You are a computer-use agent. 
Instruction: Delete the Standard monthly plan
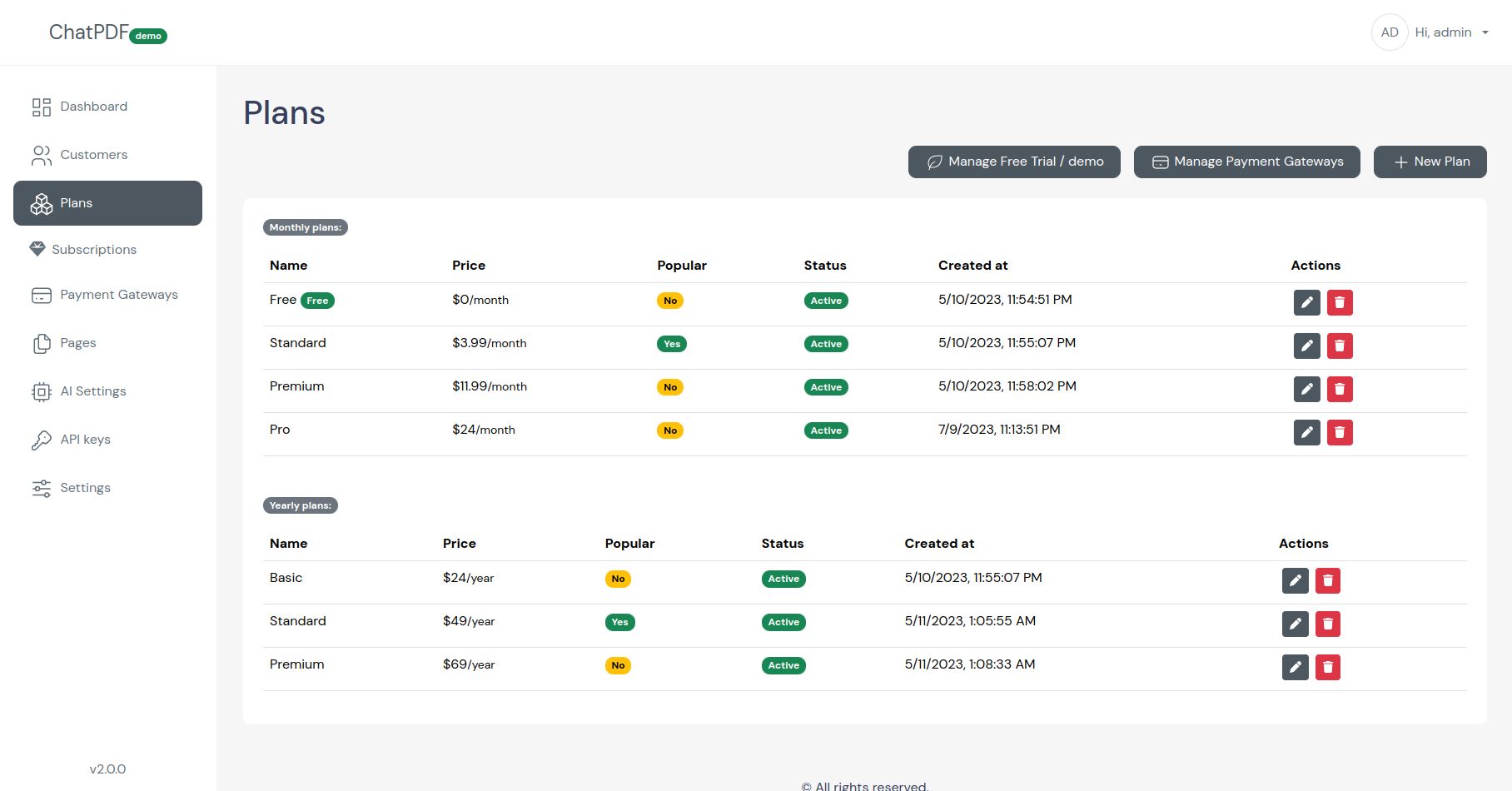click(1339, 346)
